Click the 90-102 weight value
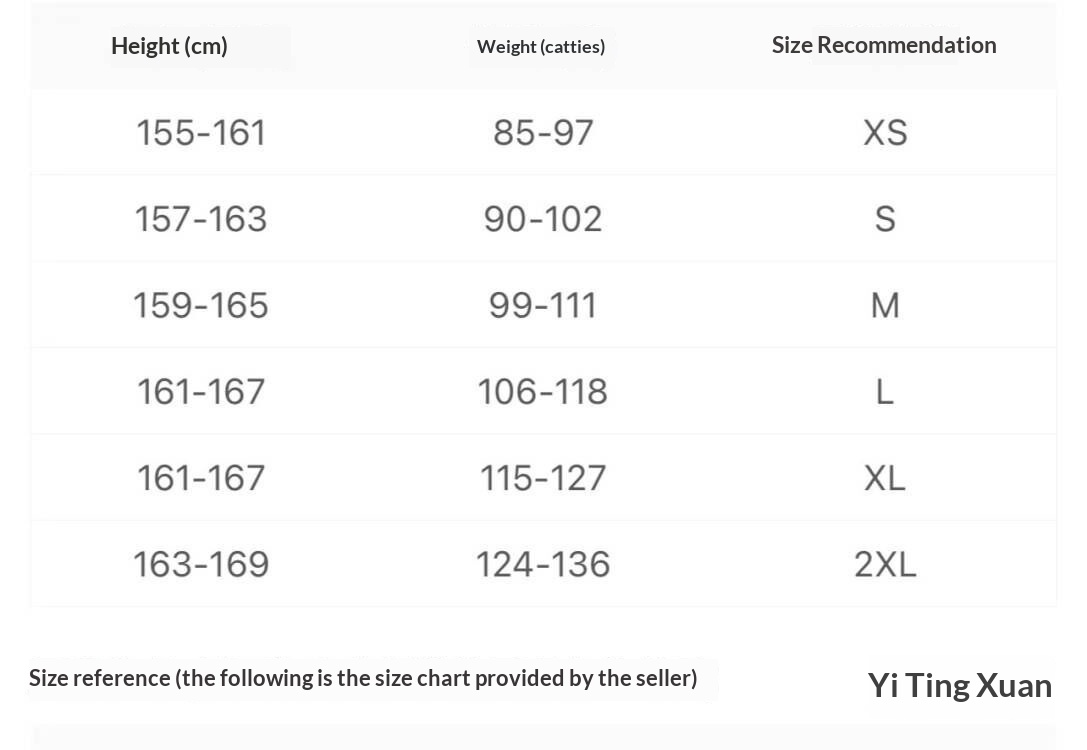Image resolution: width=1087 pixels, height=750 pixels. pyautogui.click(x=543, y=219)
